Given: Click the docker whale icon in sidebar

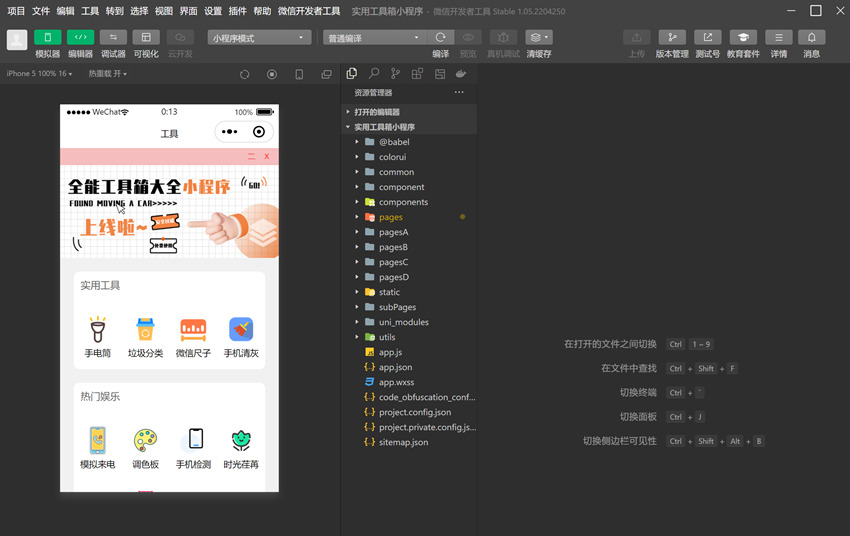Looking at the screenshot, I should click(x=461, y=74).
